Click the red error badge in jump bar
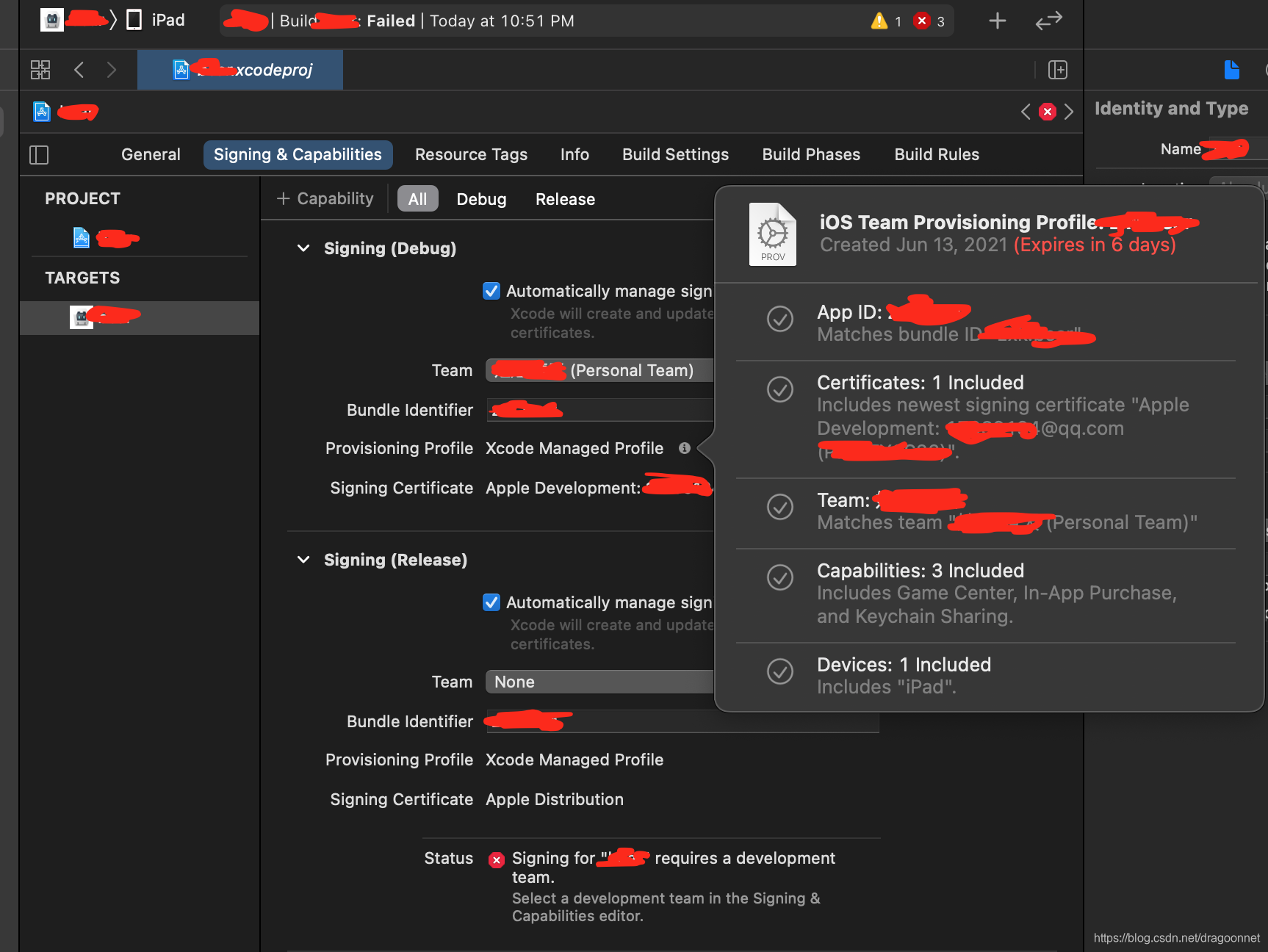 tap(1048, 112)
